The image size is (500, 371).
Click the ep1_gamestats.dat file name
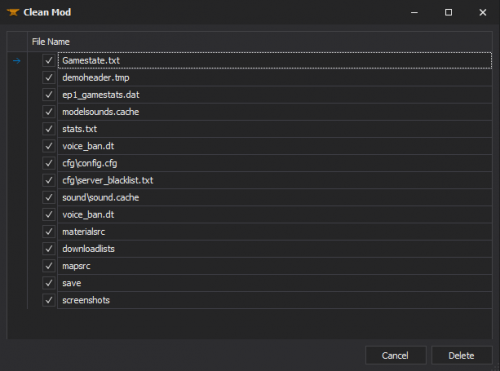click(x=275, y=95)
